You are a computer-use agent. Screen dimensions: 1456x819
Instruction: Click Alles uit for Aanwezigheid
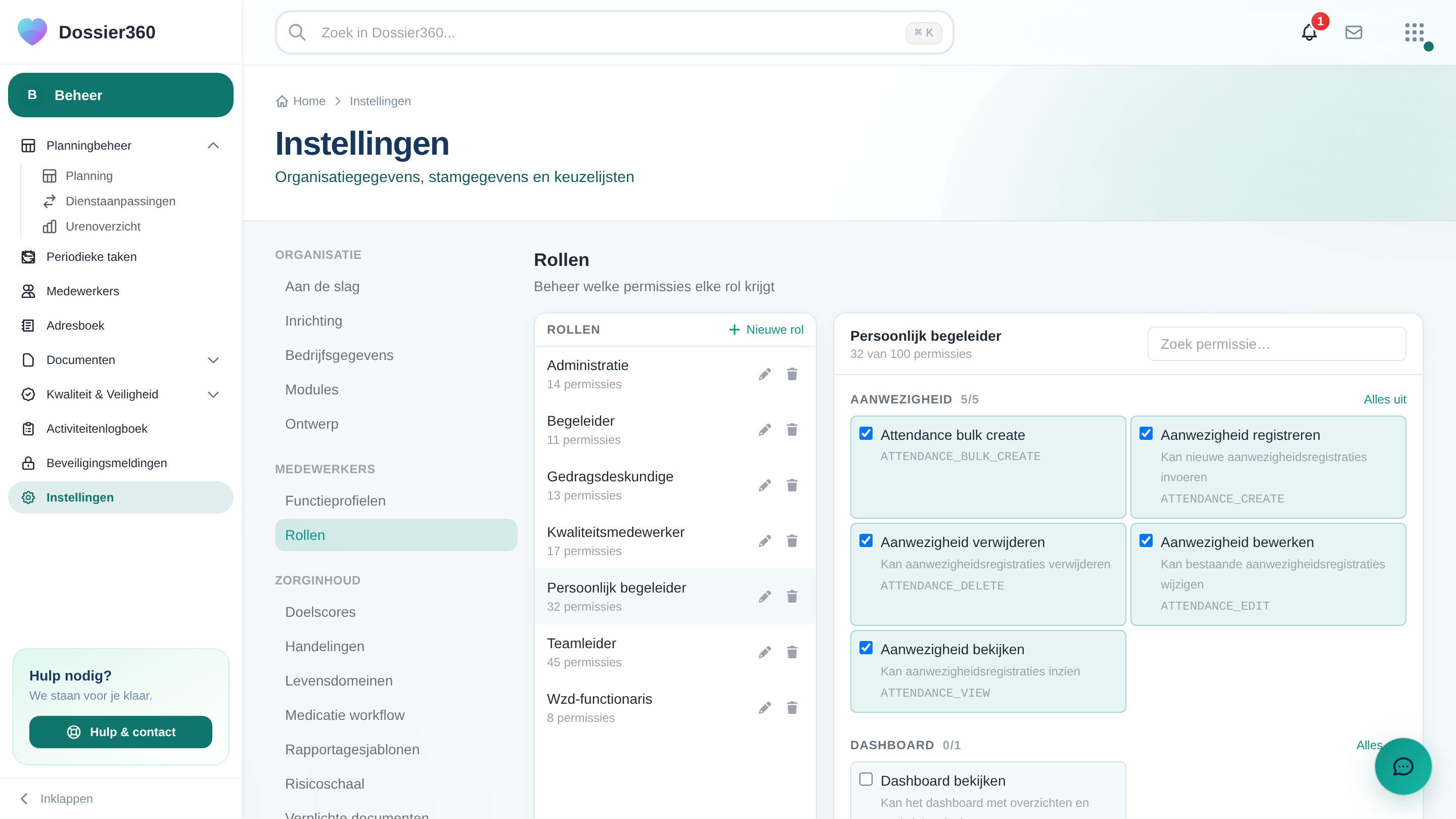pos(1384,399)
